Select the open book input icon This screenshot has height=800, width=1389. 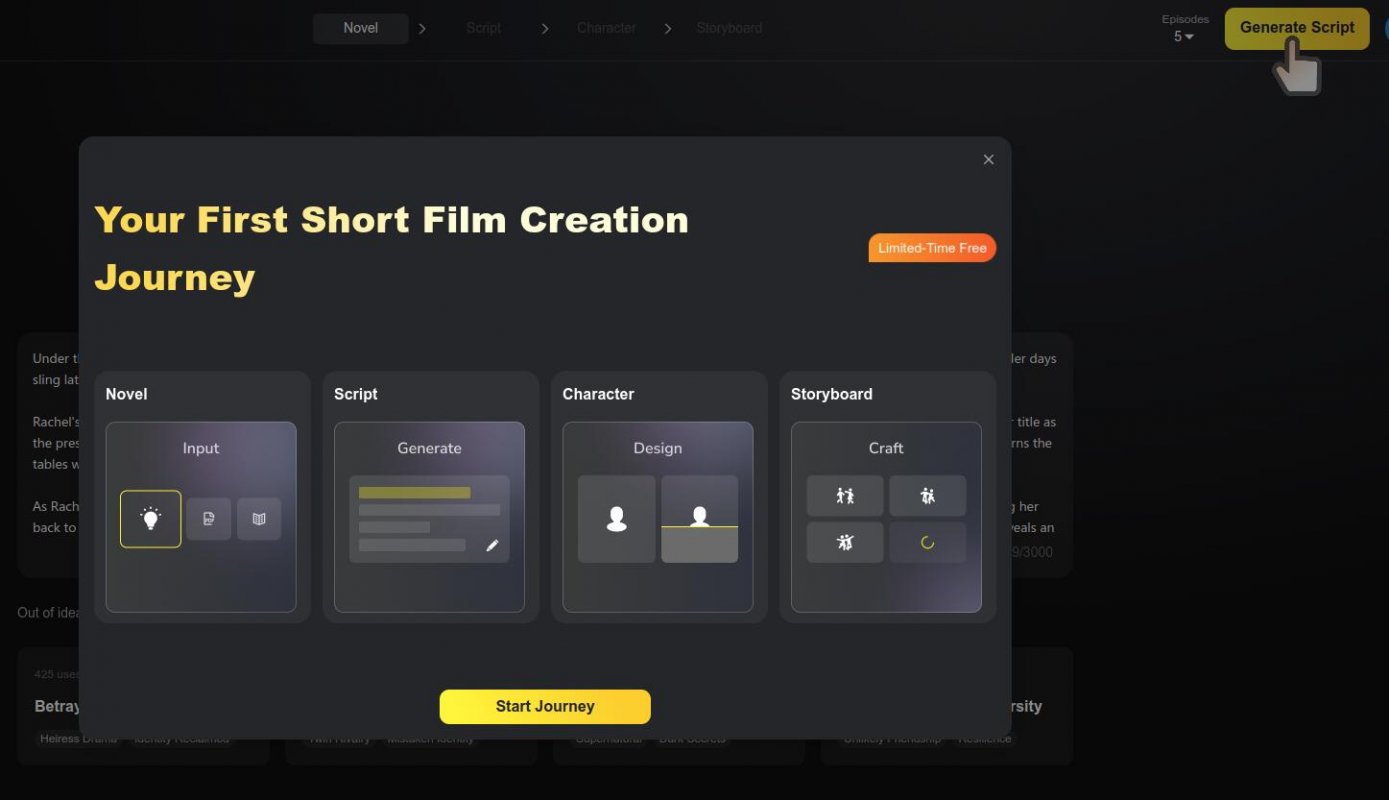(x=259, y=519)
